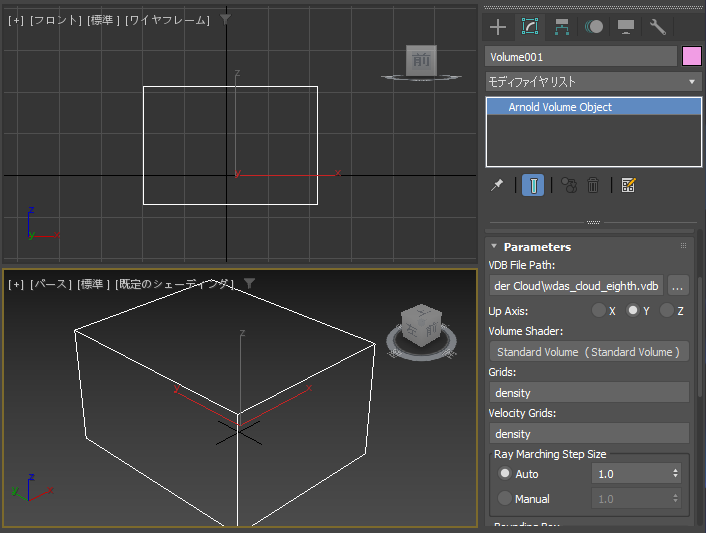Set Up Axis to X
This screenshot has height=533, width=706.
599,311
